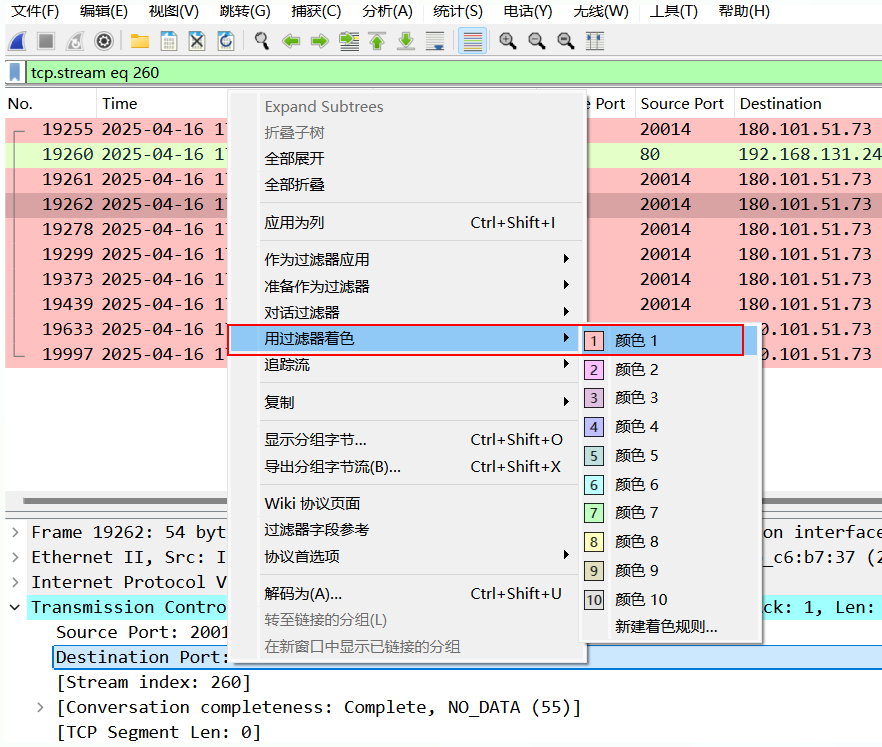Pick the 颜色 1 pink color swatch
882x747 pixels.
(593, 341)
